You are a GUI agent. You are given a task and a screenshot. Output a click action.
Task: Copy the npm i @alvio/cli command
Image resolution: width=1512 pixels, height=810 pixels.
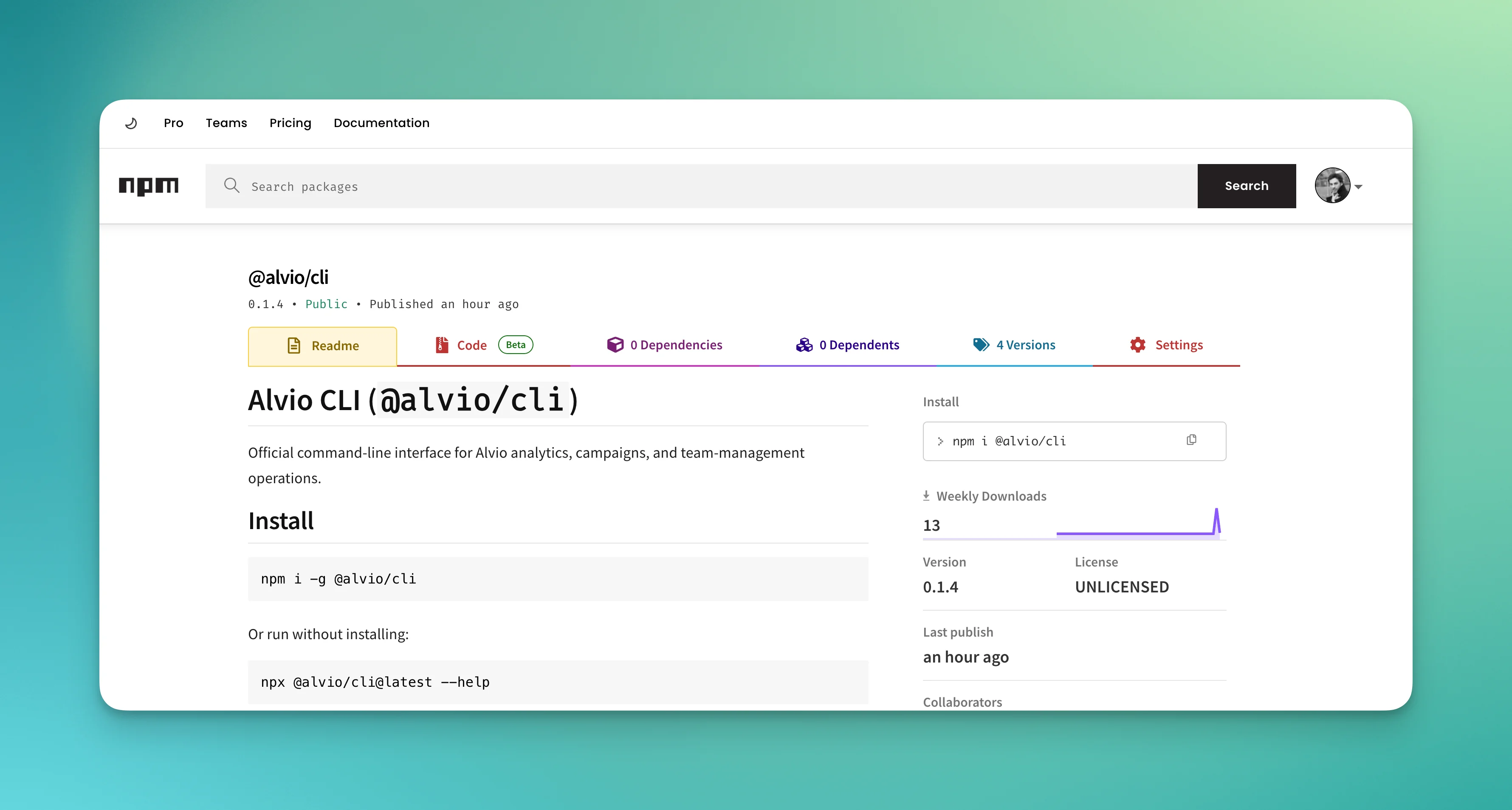[1191, 439]
